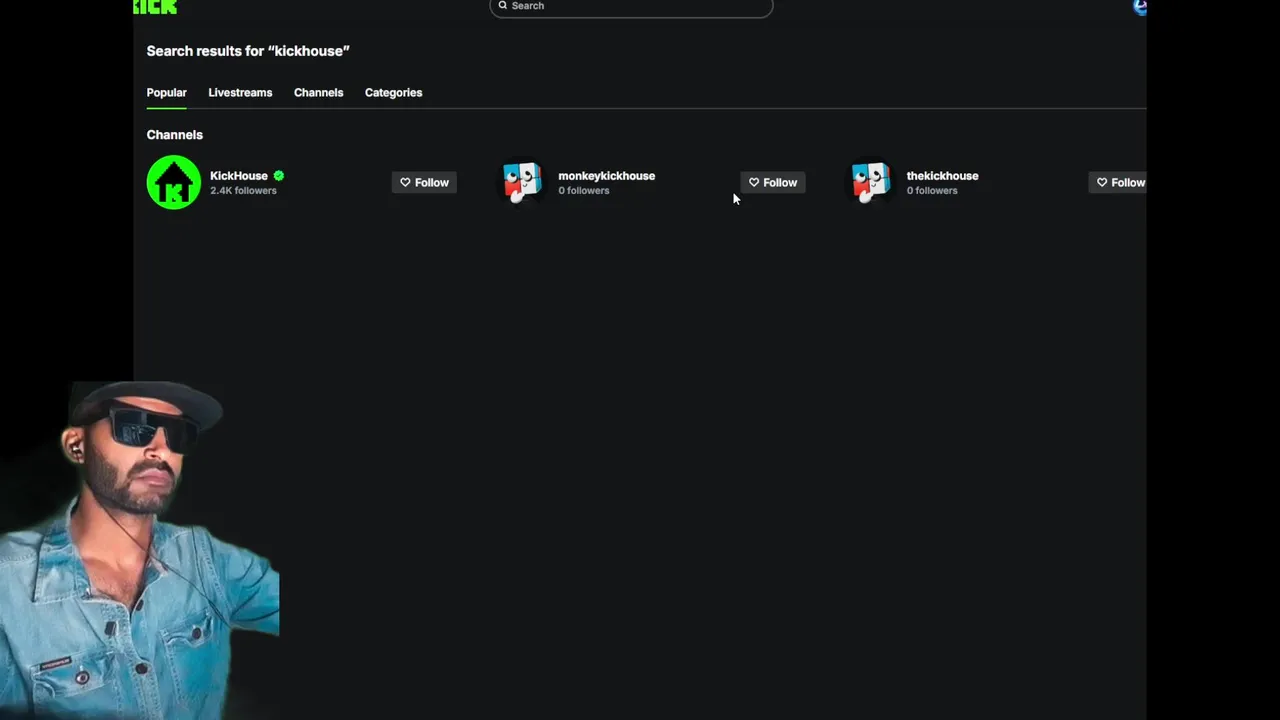This screenshot has width=1280, height=720.
Task: Open the KickHouse channel name link
Action: [x=239, y=176]
